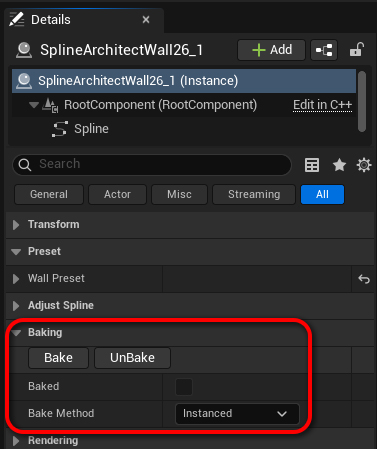377x449 pixels.
Task: Open the Edit in C++ link
Action: 322,105
